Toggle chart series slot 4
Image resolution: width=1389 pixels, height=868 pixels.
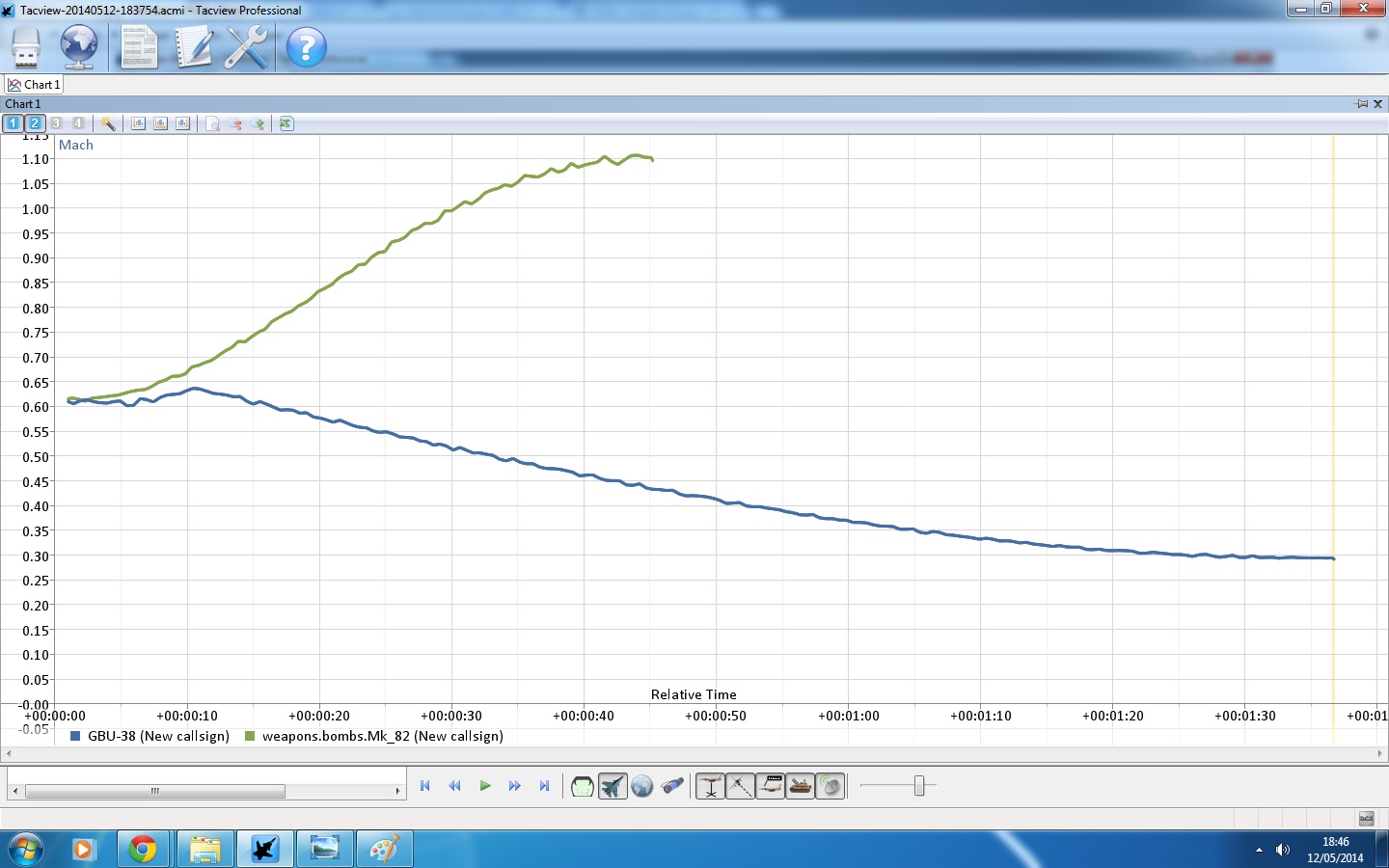(79, 123)
